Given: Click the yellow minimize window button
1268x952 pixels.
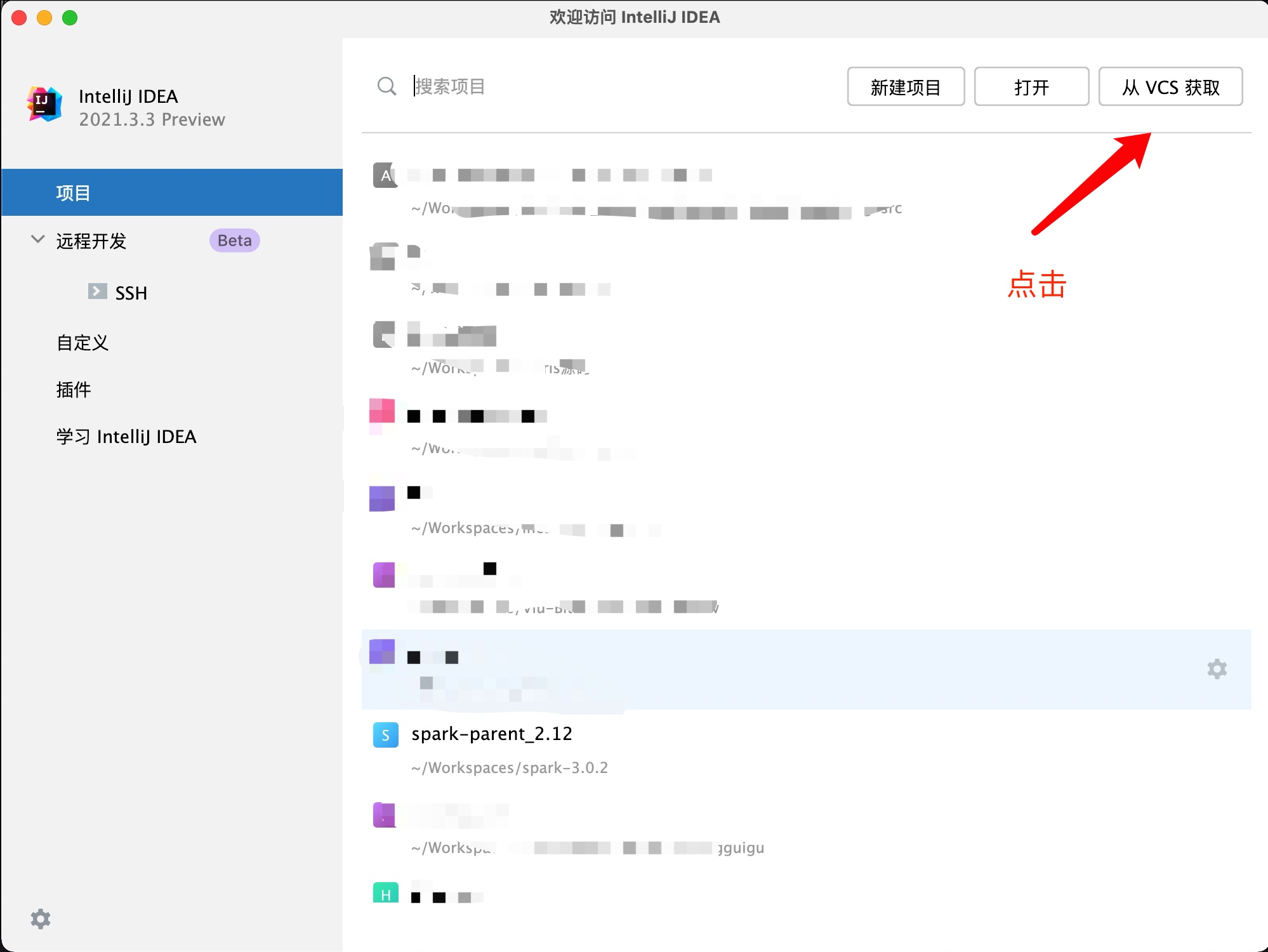Looking at the screenshot, I should 44,18.
